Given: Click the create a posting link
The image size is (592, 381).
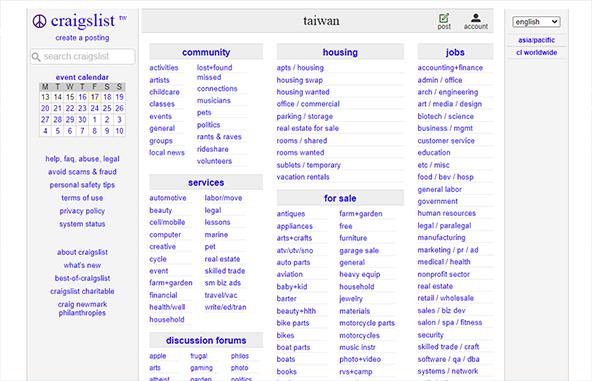Looking at the screenshot, I should [82, 38].
